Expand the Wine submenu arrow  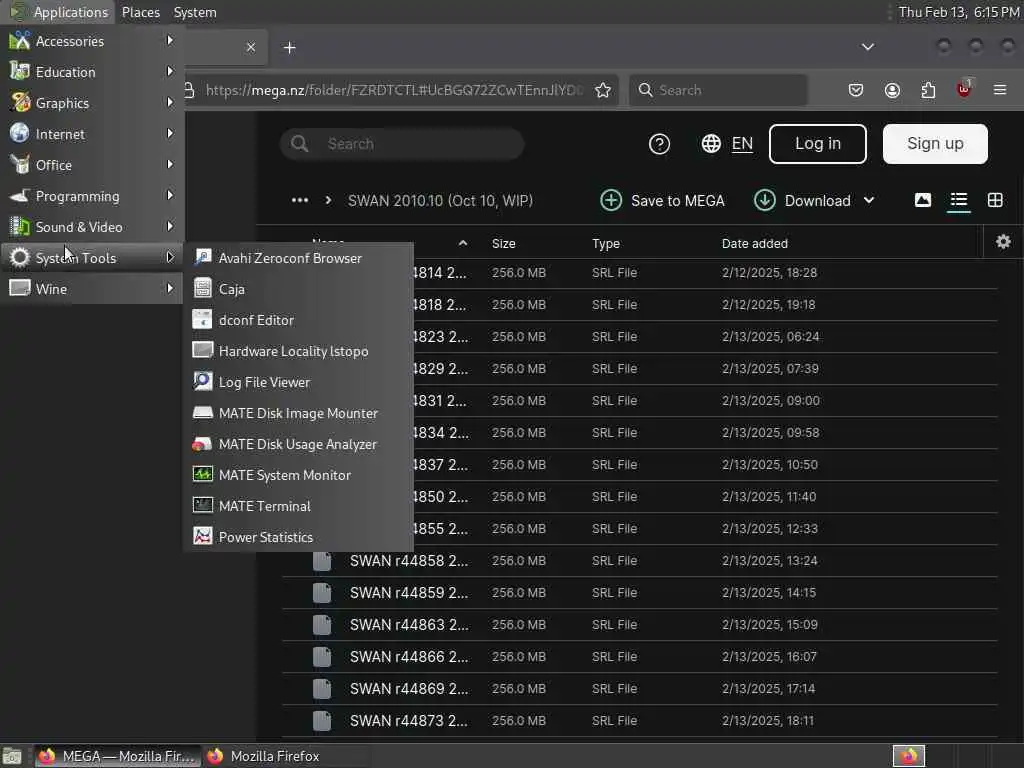[170, 288]
